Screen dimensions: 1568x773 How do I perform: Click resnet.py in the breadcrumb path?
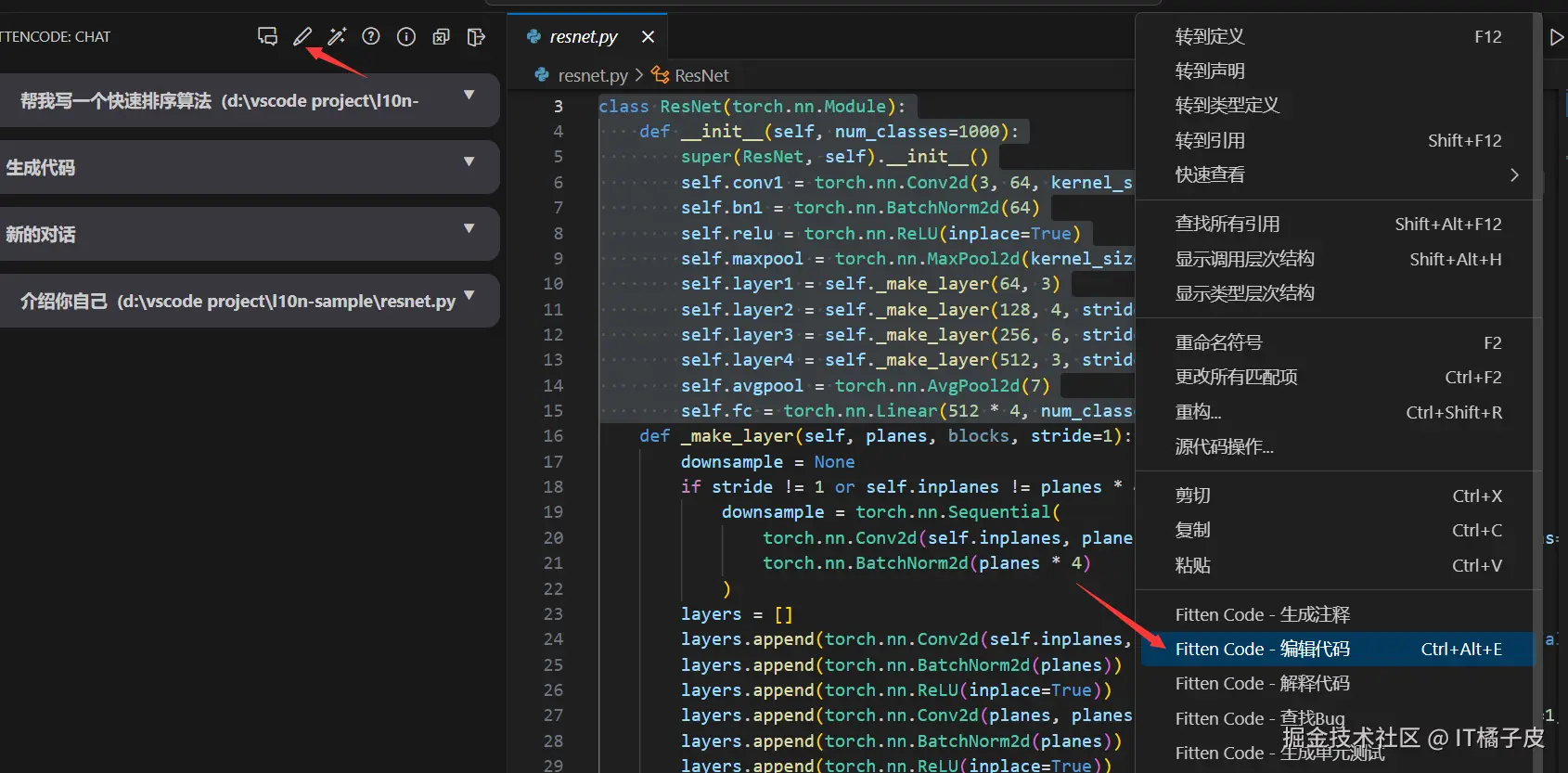click(593, 75)
